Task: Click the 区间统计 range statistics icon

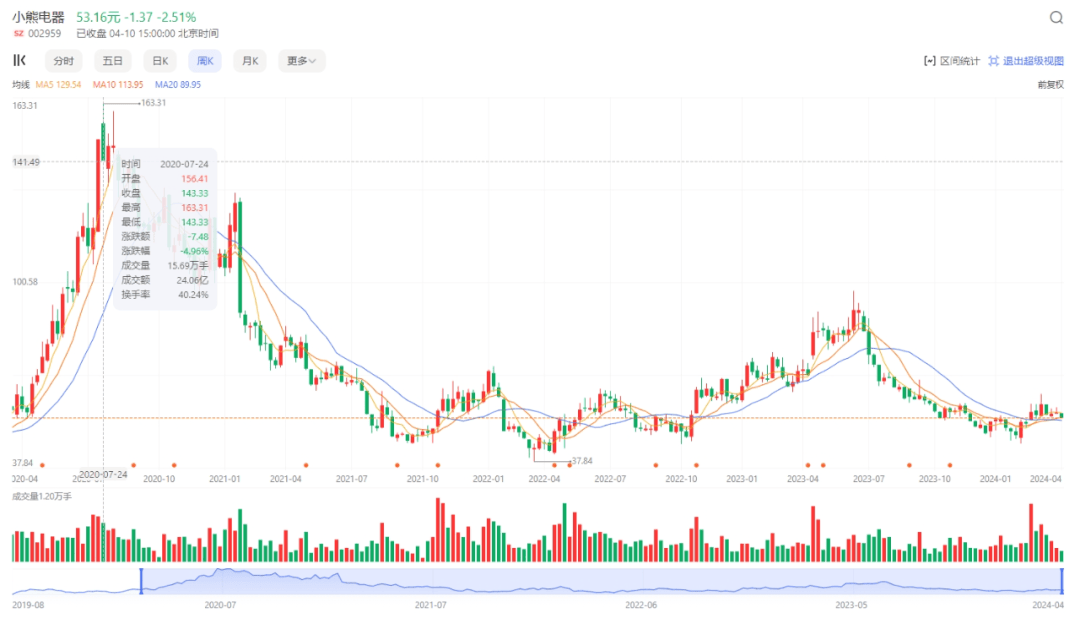Action: pos(929,61)
